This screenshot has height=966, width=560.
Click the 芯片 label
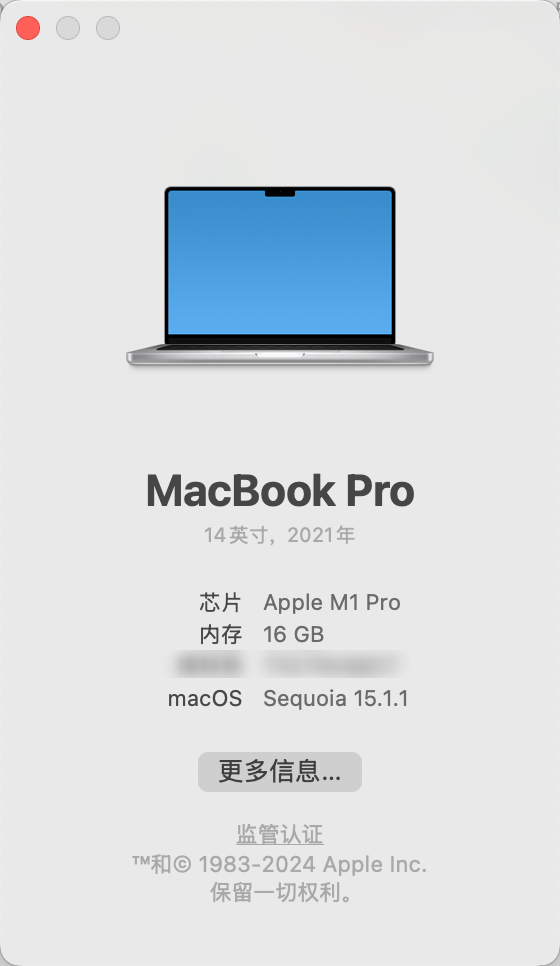point(220,603)
